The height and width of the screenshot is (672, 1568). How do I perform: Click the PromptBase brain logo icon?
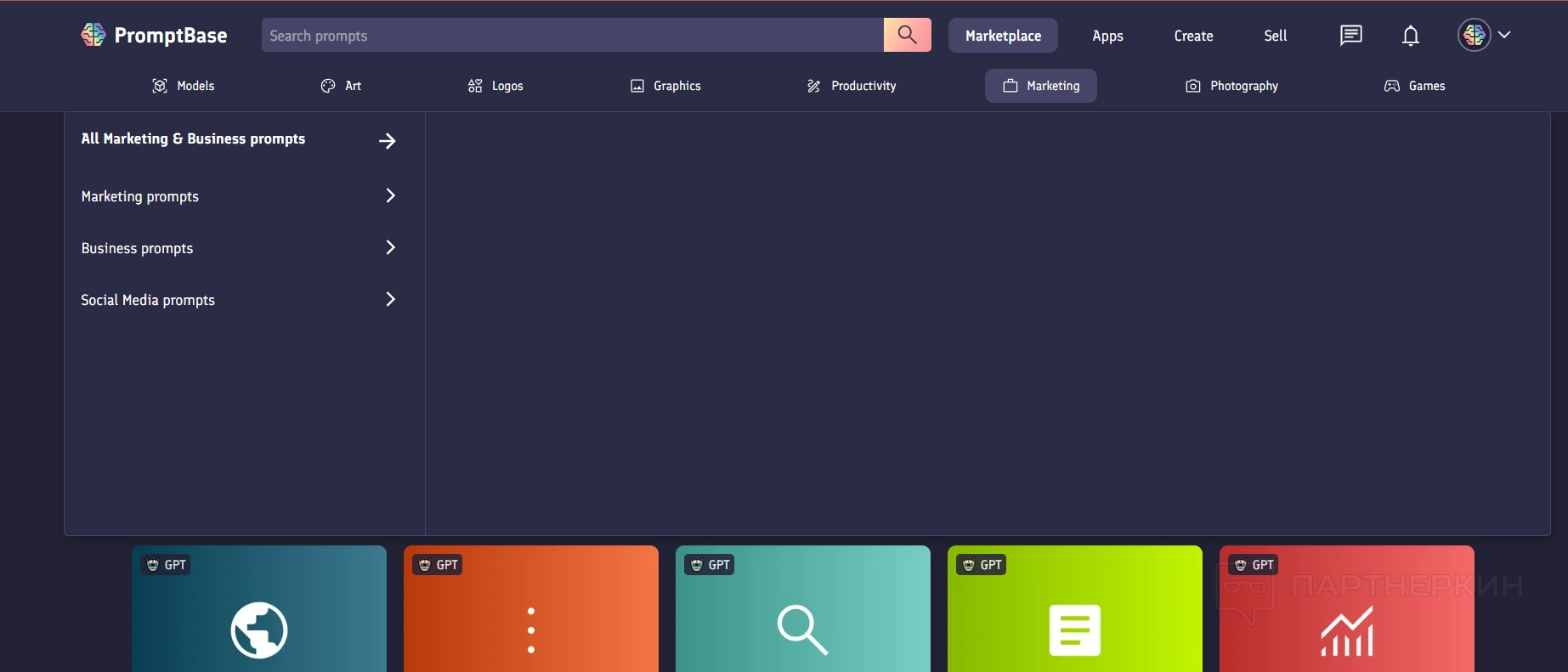pyautogui.click(x=93, y=35)
